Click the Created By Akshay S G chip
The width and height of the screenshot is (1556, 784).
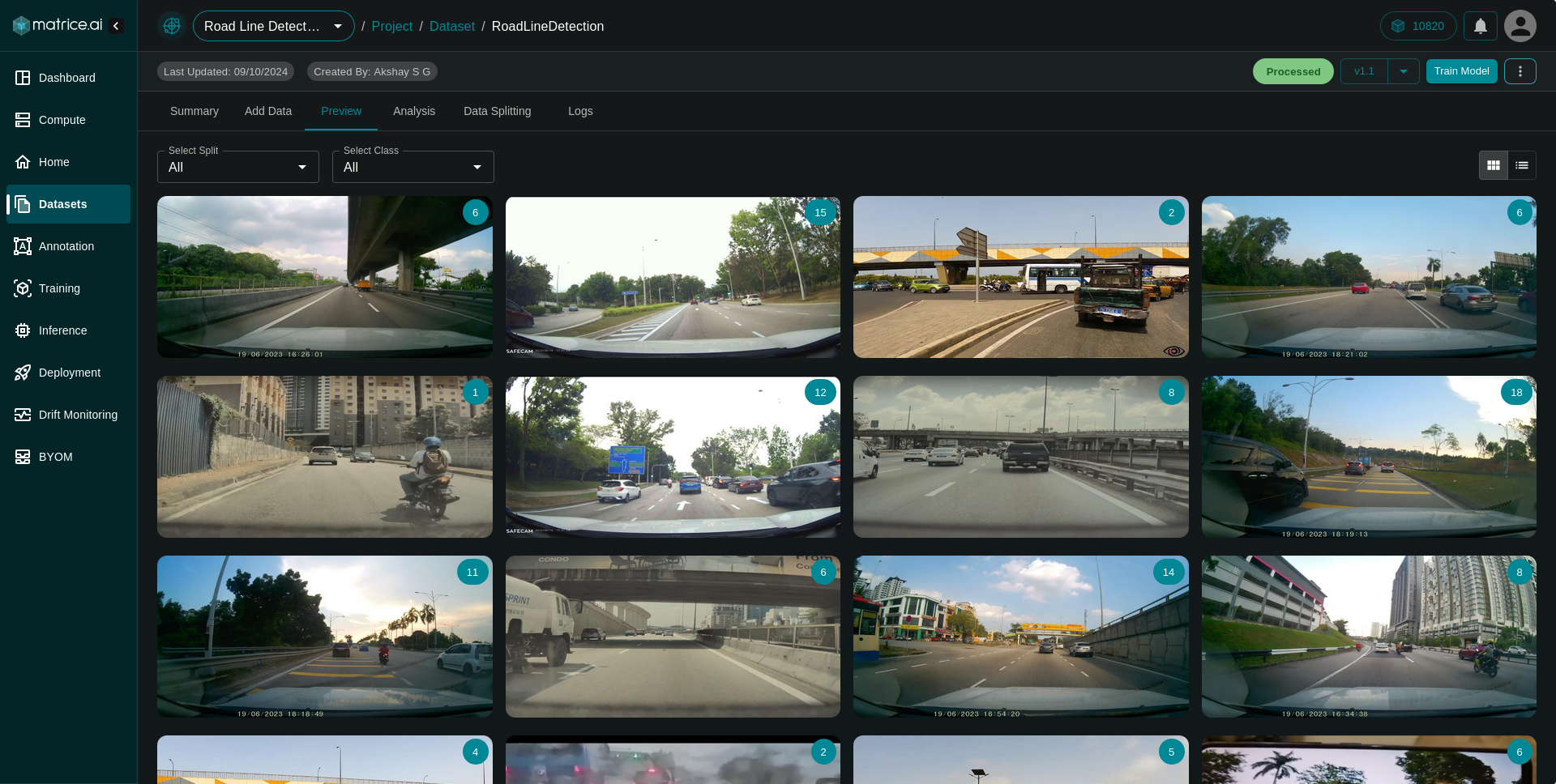(372, 71)
